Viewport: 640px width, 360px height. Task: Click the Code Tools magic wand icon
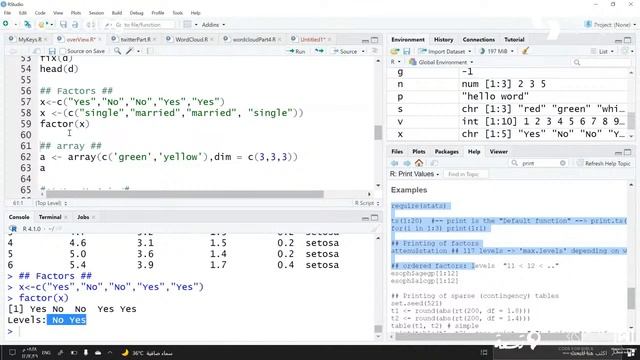(x=130, y=51)
